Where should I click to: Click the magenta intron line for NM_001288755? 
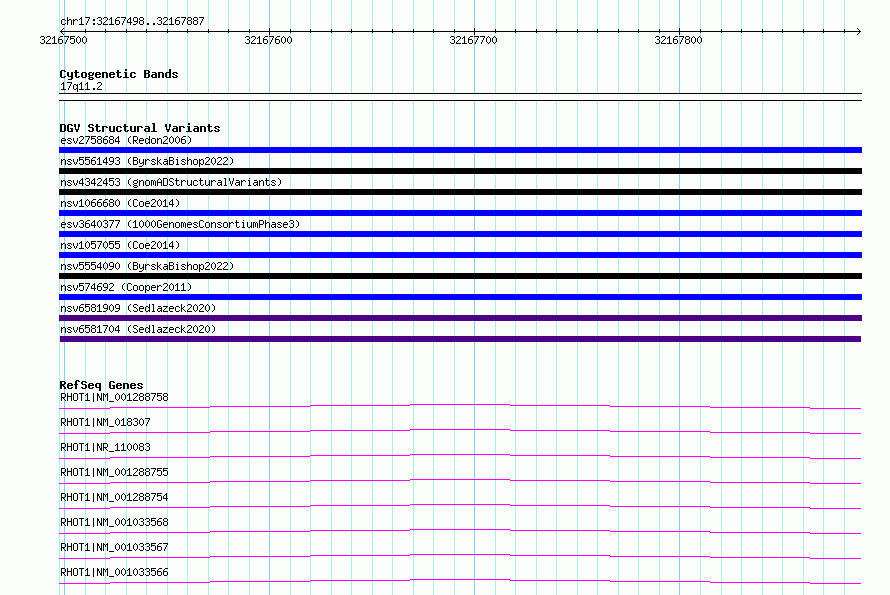460,480
